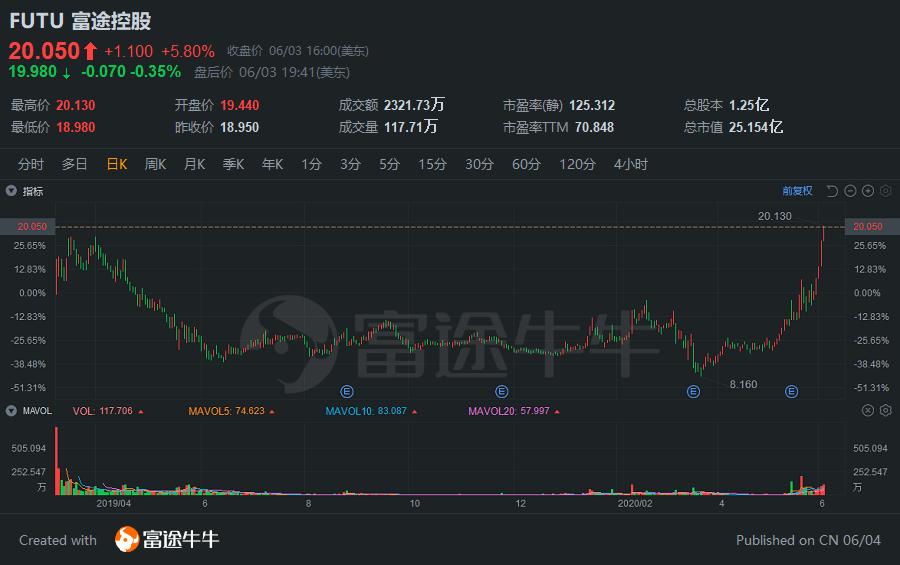Select the 日K daily candlestick tab

pos(117,164)
